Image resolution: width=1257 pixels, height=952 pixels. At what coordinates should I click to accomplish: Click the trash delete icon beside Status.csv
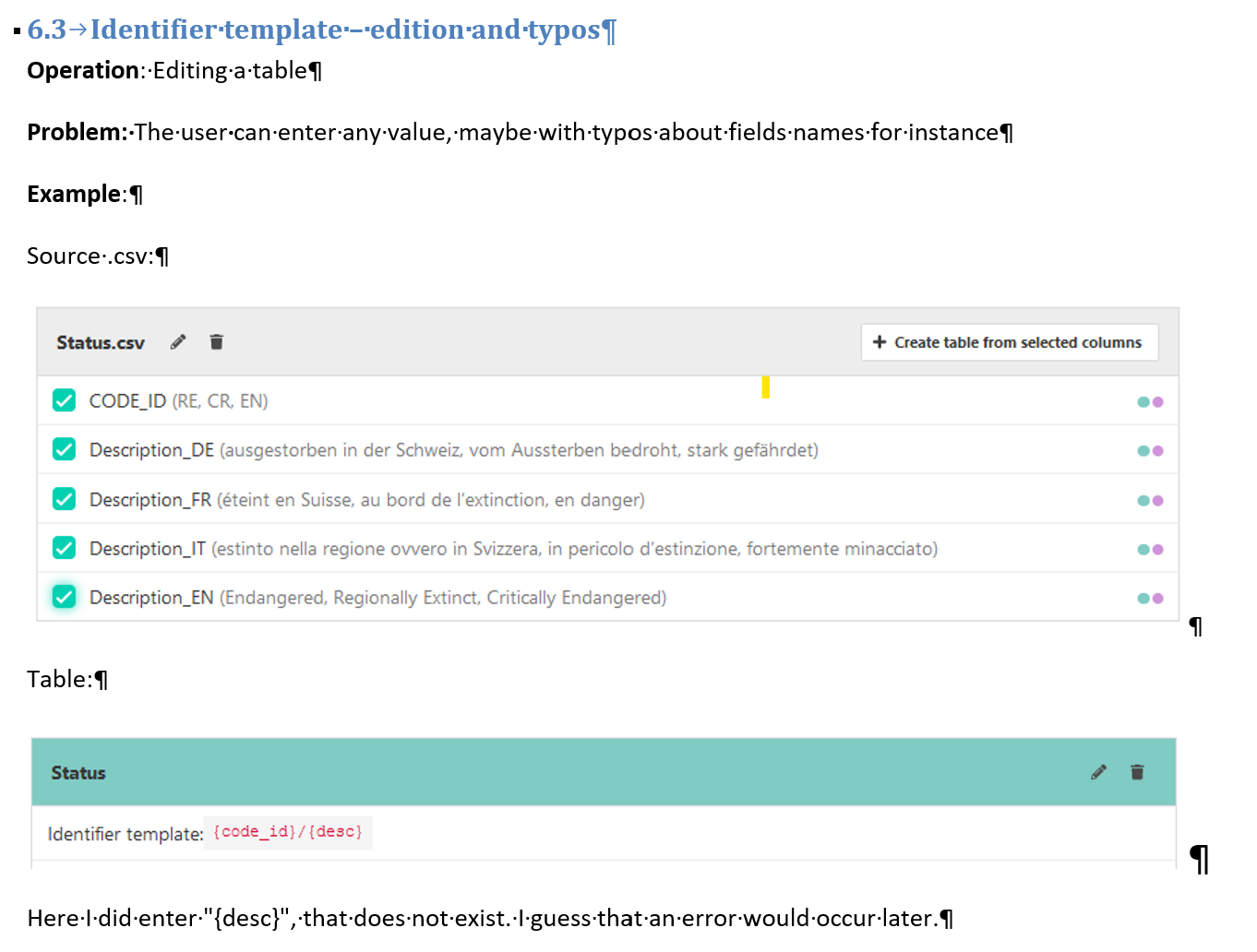[x=216, y=341]
